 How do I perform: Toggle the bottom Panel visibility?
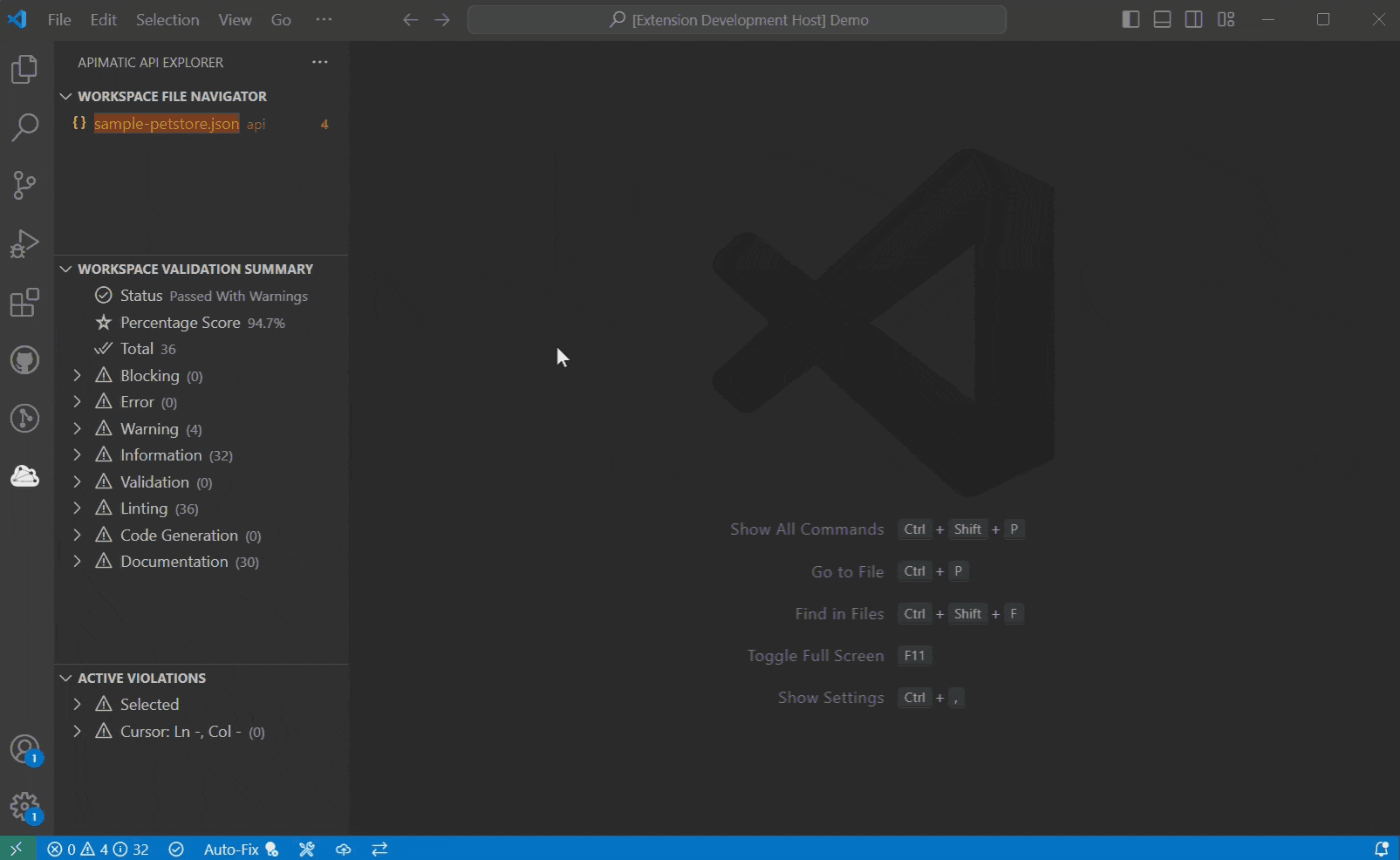pos(1162,19)
